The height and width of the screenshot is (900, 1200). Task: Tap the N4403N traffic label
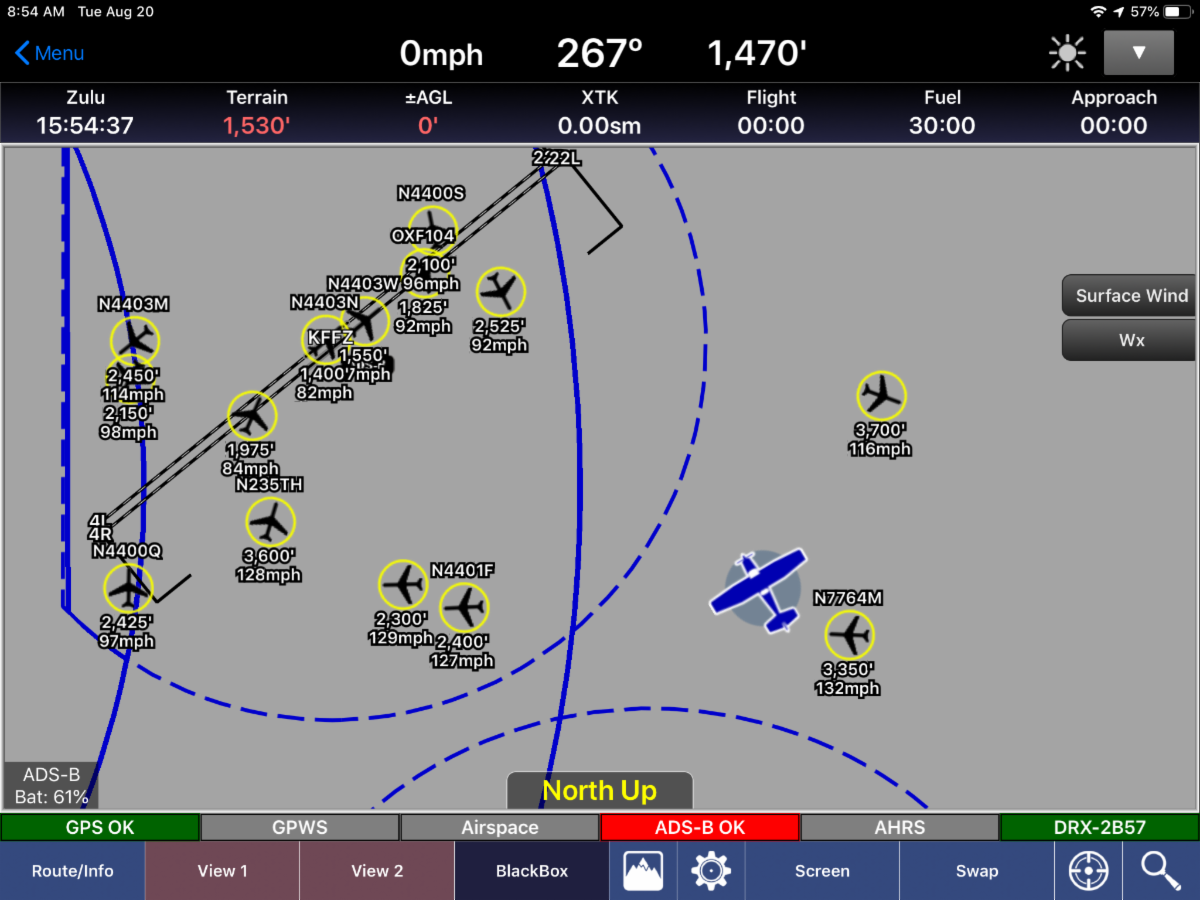[325, 303]
